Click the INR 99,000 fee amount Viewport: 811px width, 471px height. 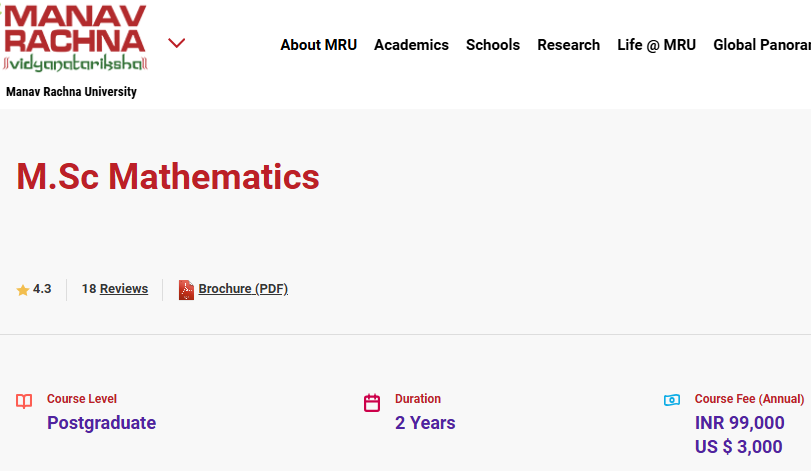coord(739,423)
